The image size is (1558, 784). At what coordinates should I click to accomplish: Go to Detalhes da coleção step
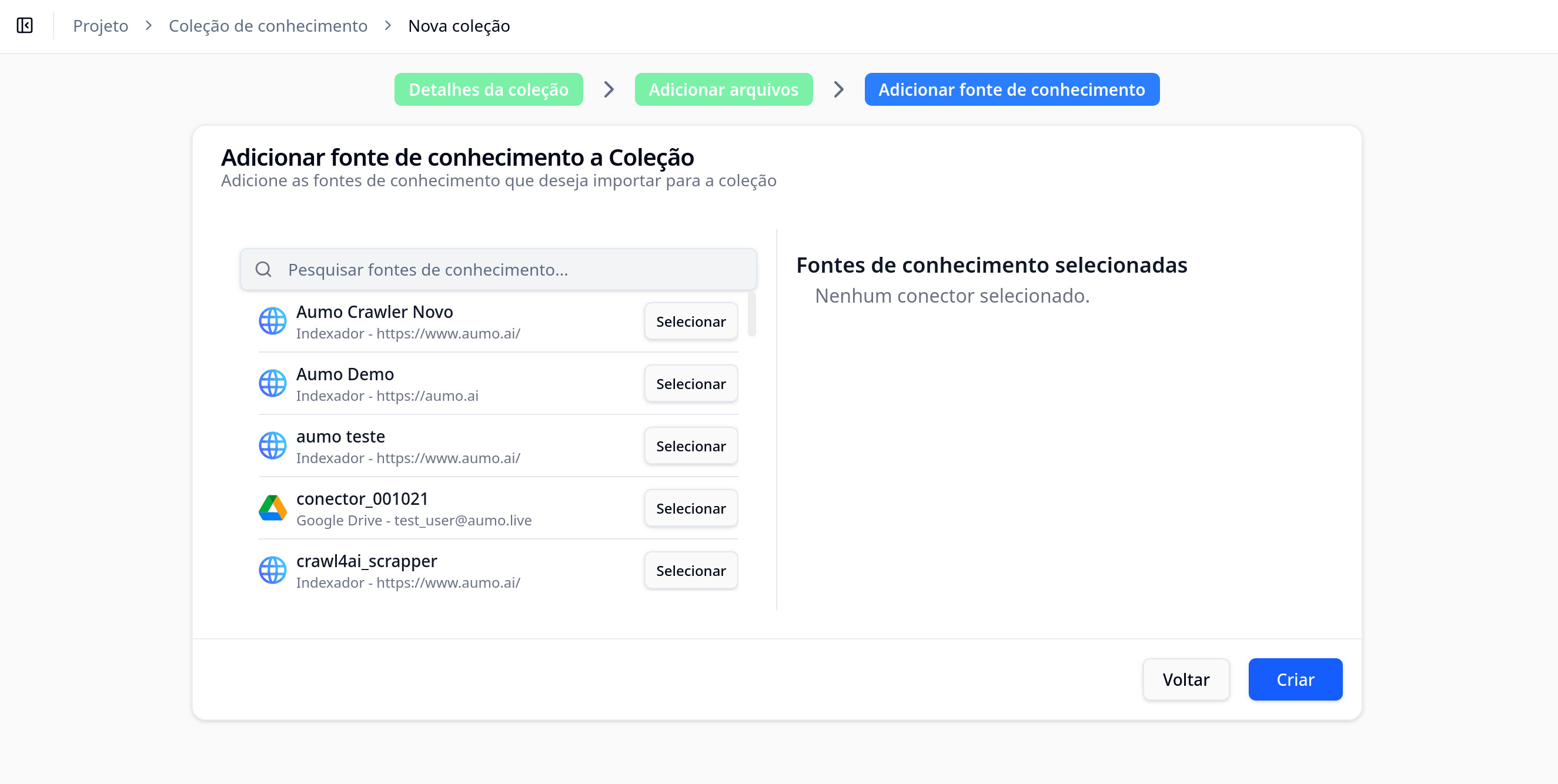(488, 89)
